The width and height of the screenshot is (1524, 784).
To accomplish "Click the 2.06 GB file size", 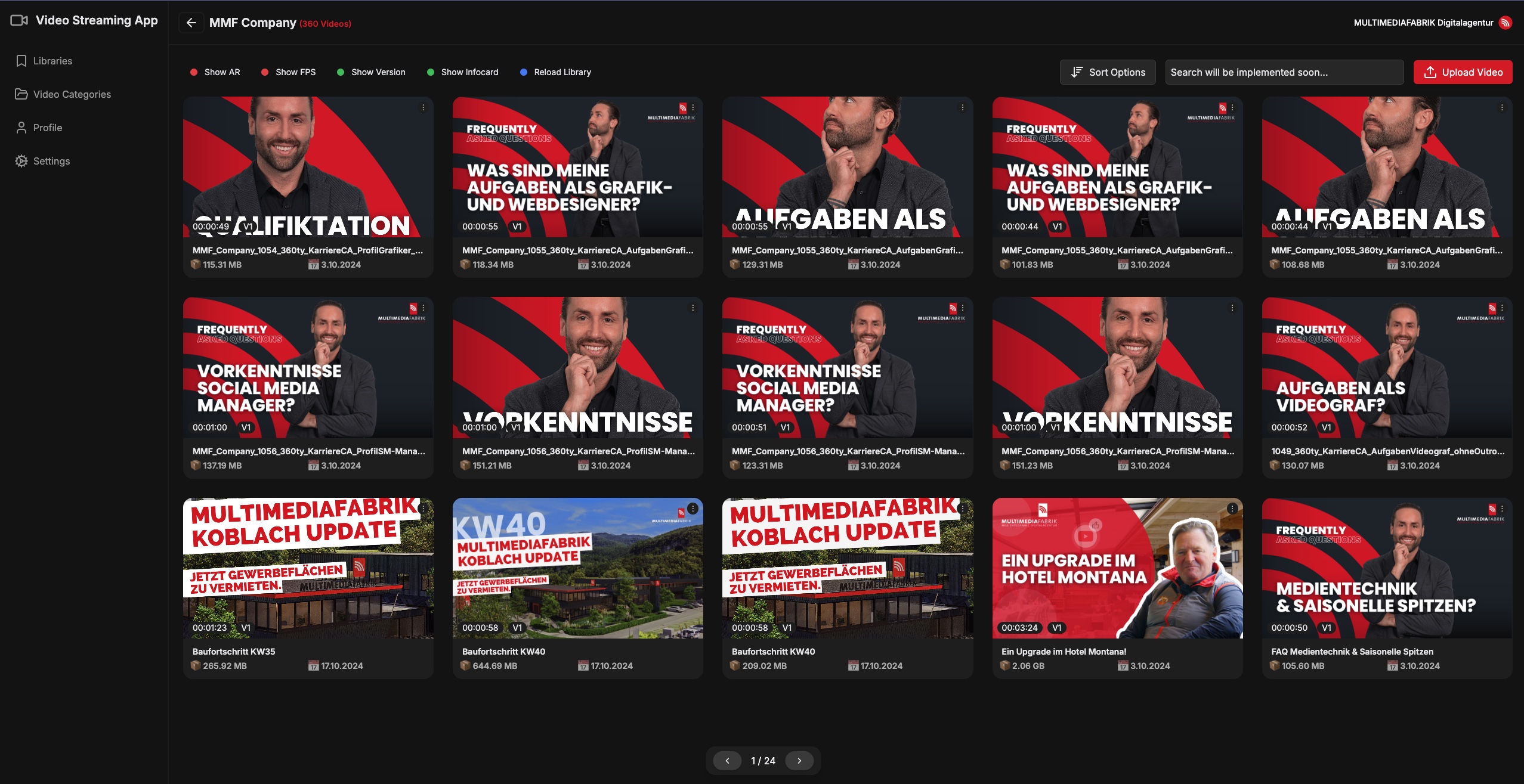I will 1028,666.
